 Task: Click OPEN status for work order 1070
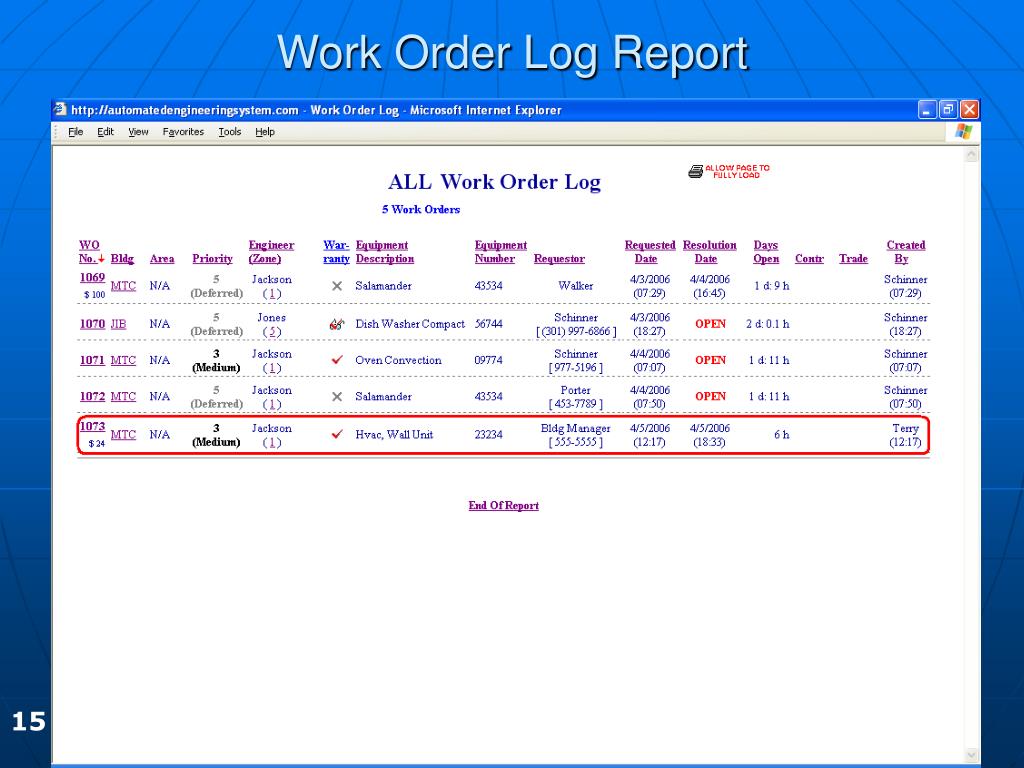point(711,324)
